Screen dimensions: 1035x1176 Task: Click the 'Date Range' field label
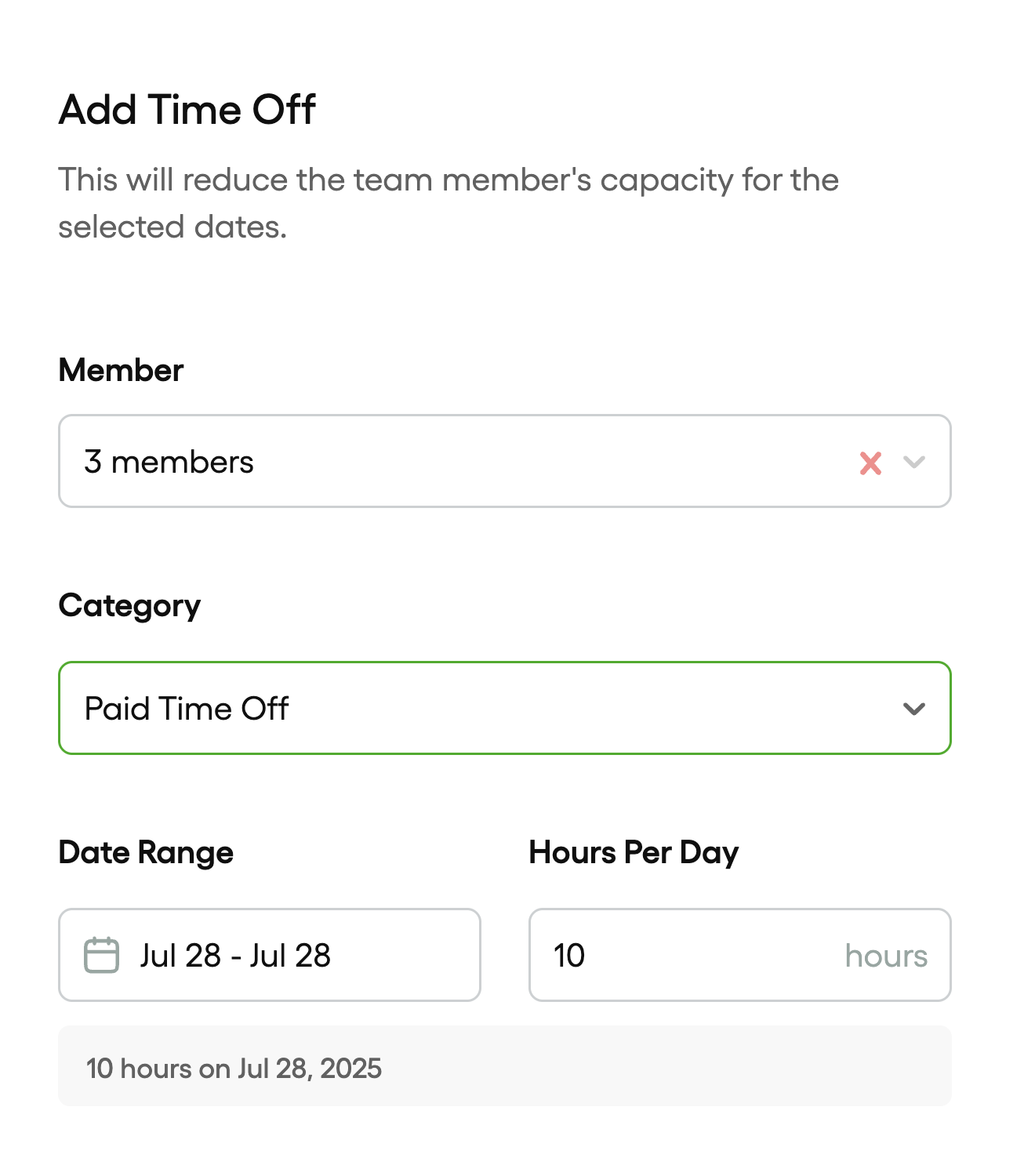click(146, 852)
